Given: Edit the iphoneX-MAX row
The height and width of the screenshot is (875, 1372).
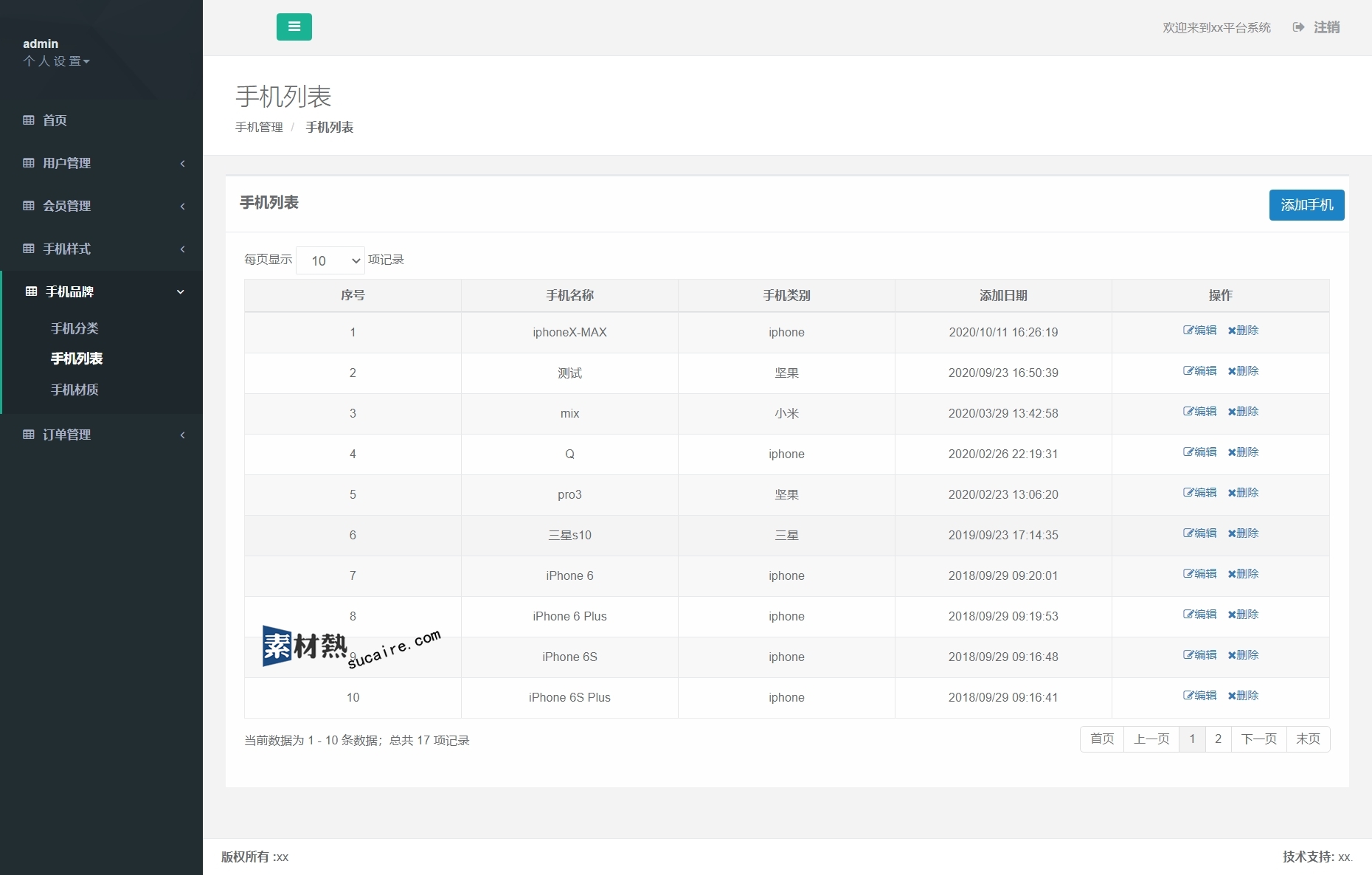Looking at the screenshot, I should pyautogui.click(x=1199, y=331).
